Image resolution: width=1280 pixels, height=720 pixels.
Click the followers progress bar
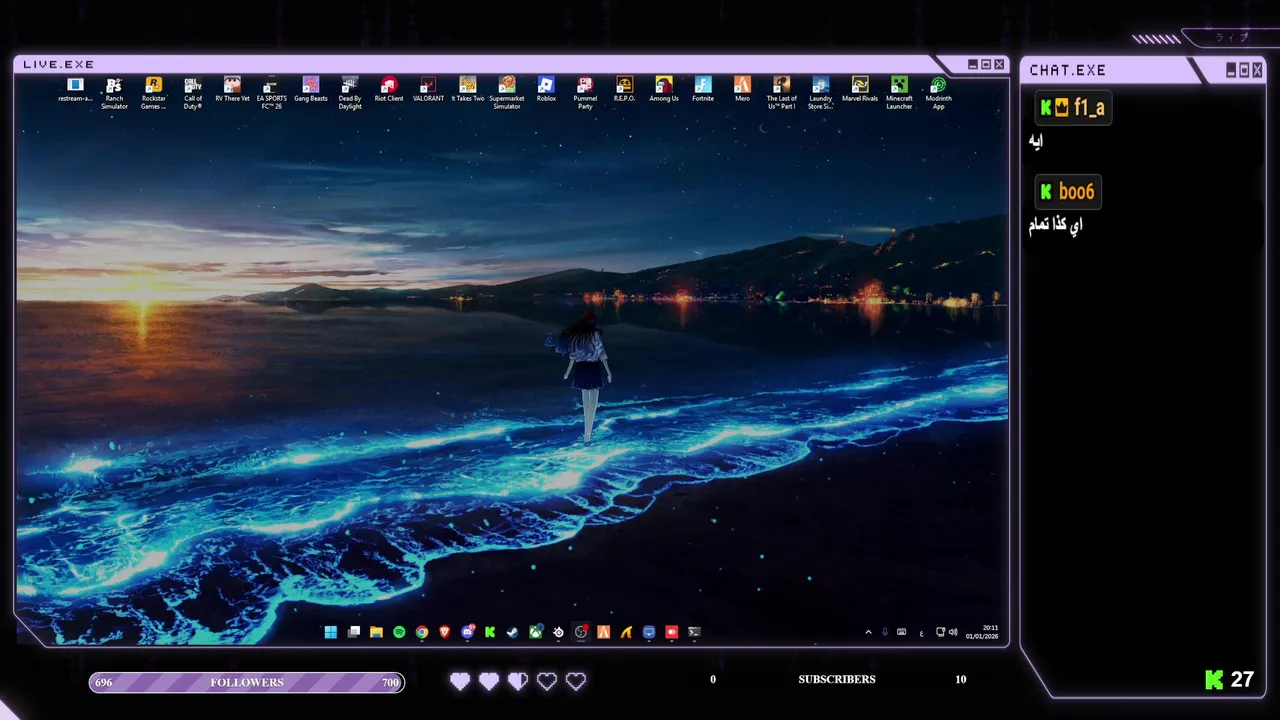(247, 682)
